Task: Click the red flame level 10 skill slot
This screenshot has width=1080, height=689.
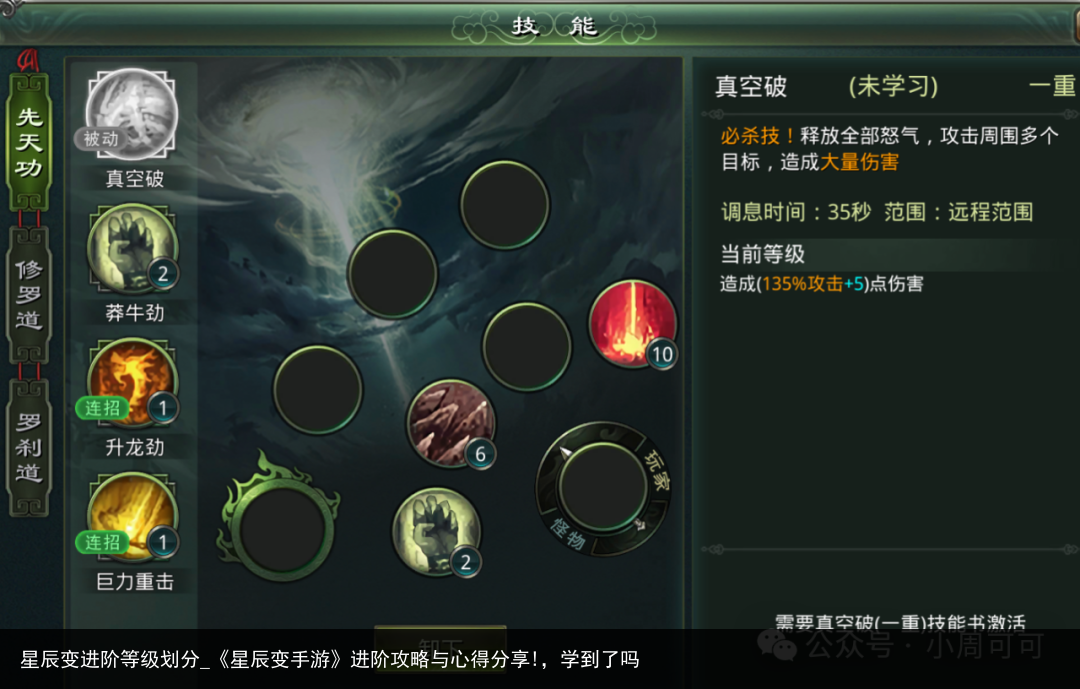Action: [x=632, y=322]
